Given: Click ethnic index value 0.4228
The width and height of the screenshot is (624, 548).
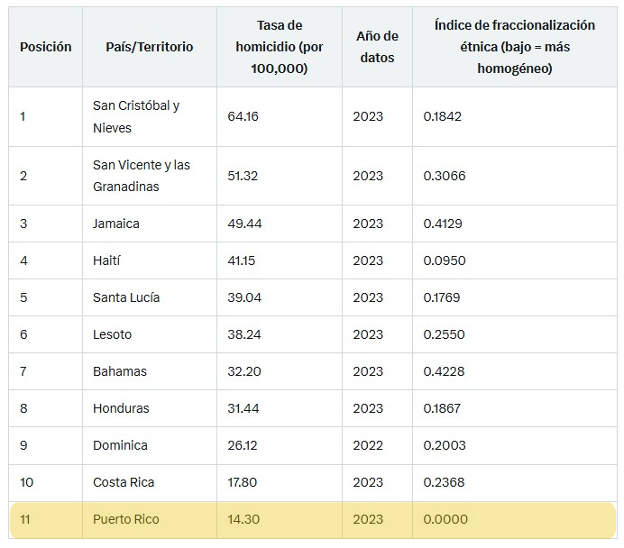Looking at the screenshot, I should tap(442, 372).
